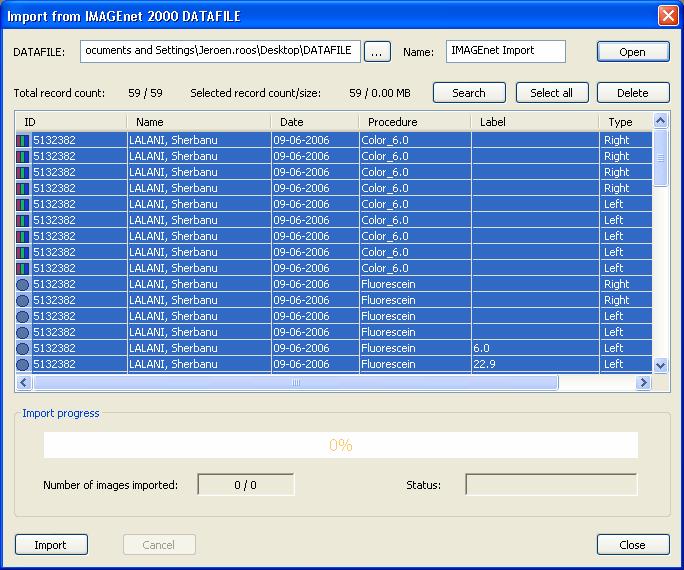Click the color icon of the first Color_6.0 Left row
The height and width of the screenshot is (570, 684).
[x=23, y=205]
